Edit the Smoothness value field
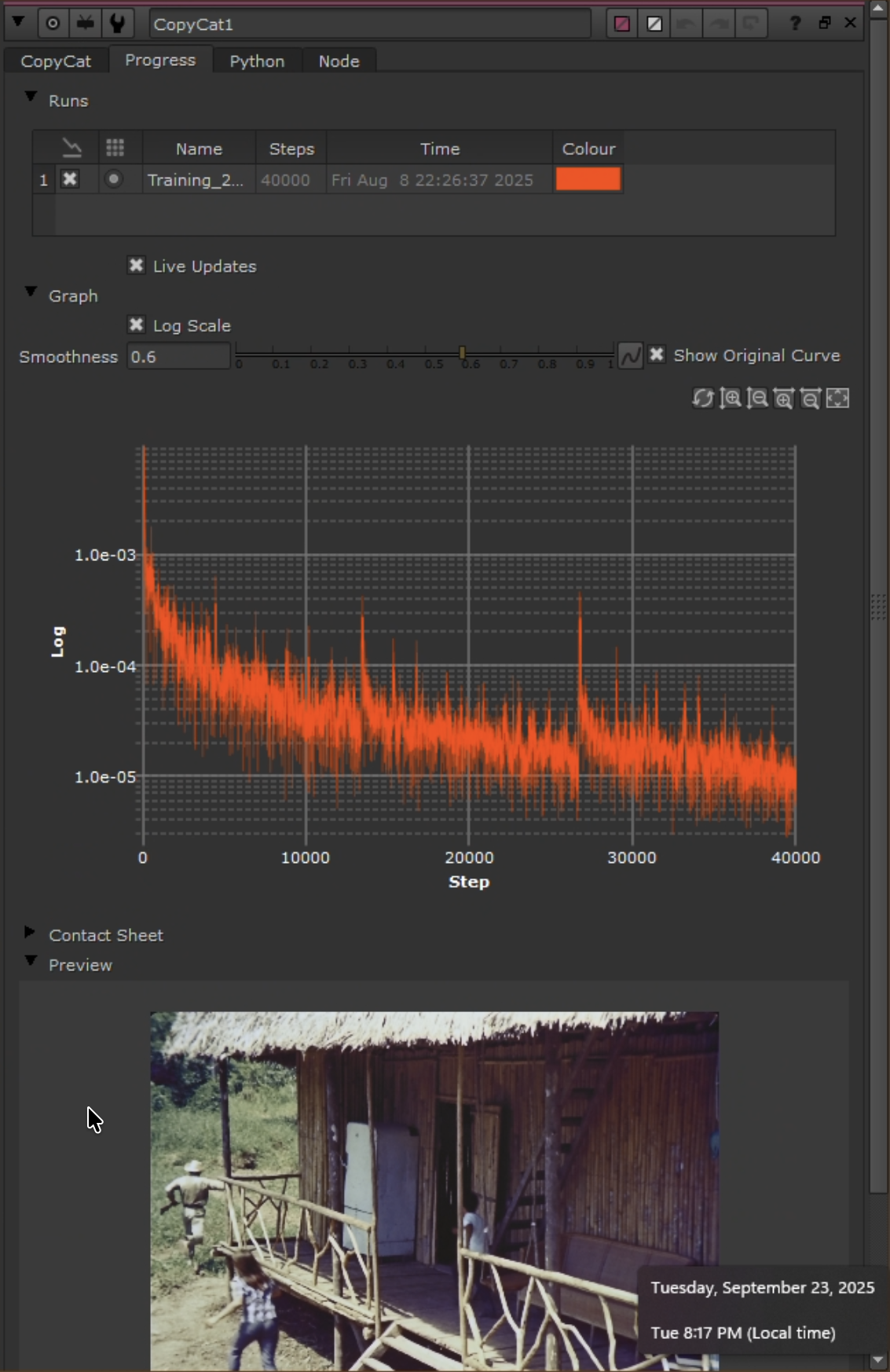 coord(178,357)
